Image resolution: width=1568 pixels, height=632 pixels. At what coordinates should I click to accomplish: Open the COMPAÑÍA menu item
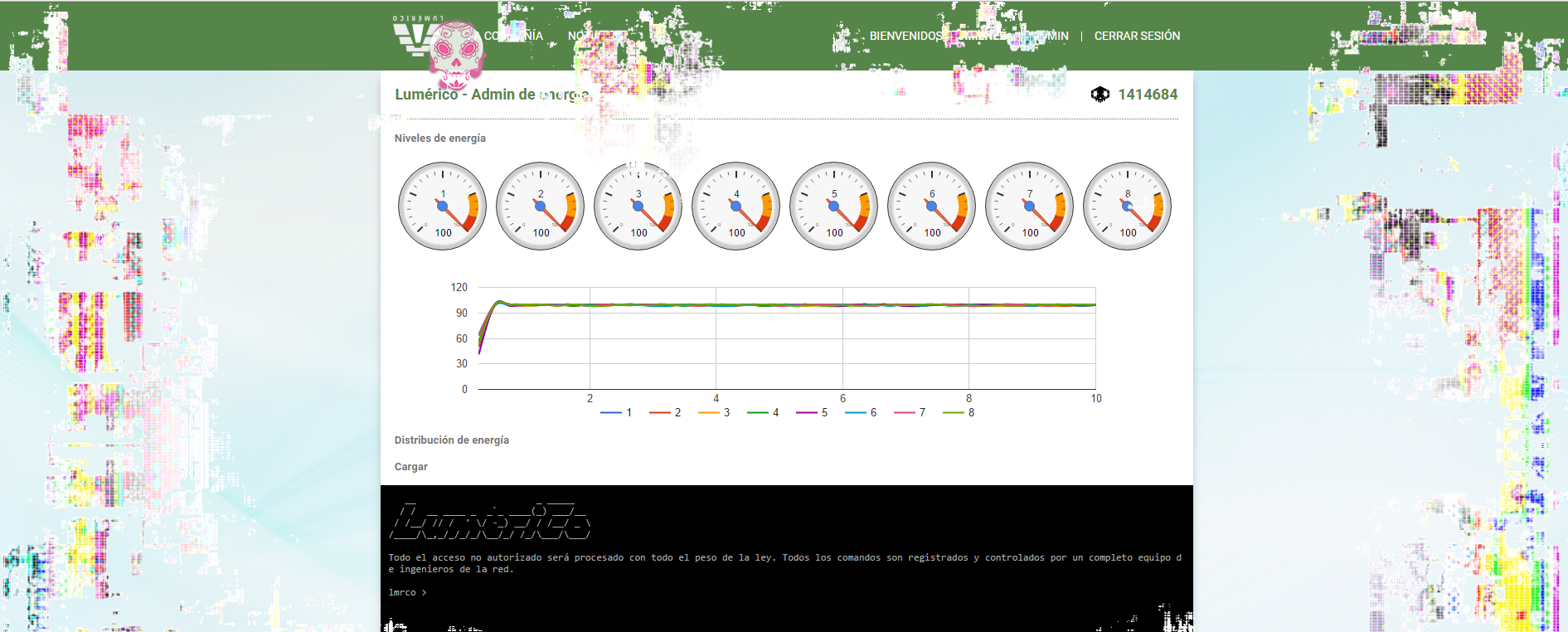(x=513, y=36)
